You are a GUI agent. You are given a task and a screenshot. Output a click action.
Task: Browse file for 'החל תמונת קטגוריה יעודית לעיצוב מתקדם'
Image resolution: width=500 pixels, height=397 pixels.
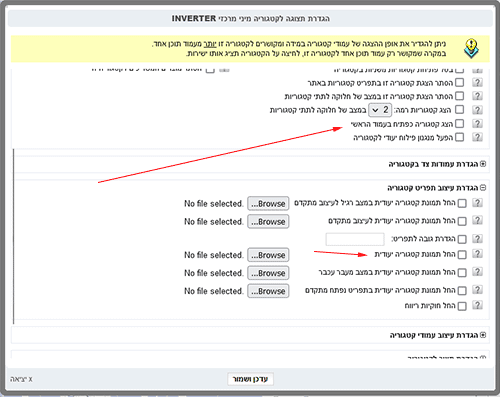pyautogui.click(x=268, y=221)
